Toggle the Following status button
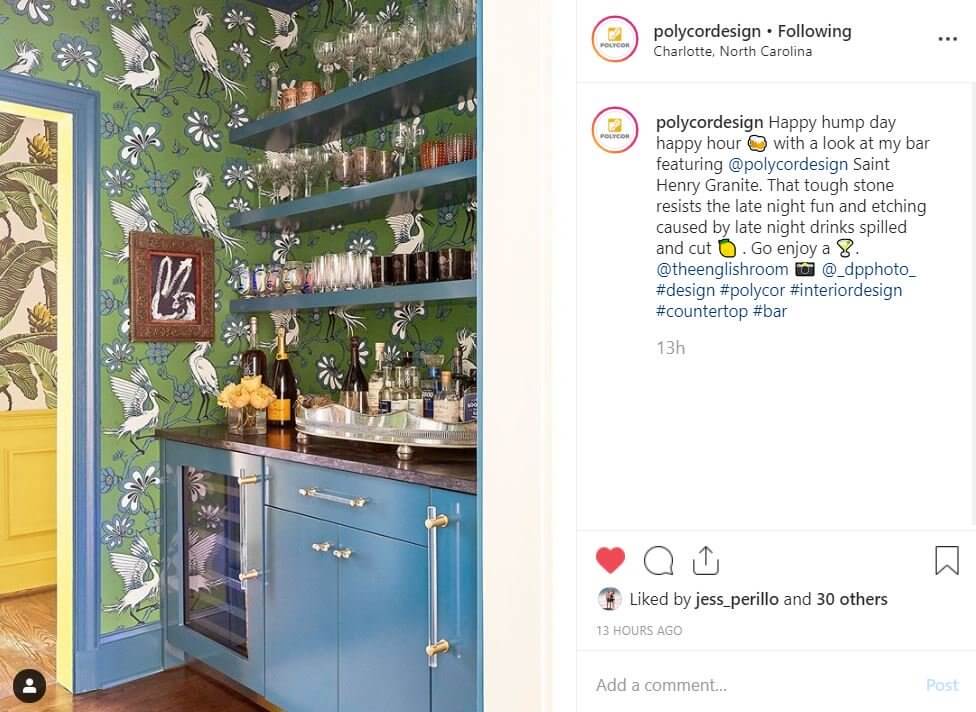The width and height of the screenshot is (976, 712). tap(814, 31)
